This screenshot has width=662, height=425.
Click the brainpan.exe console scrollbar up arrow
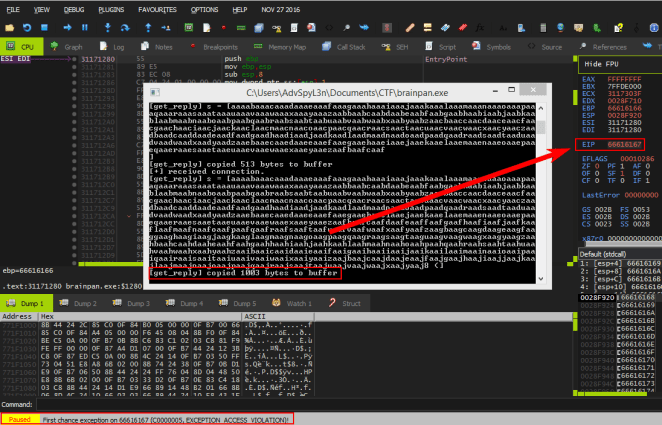pos(541,108)
